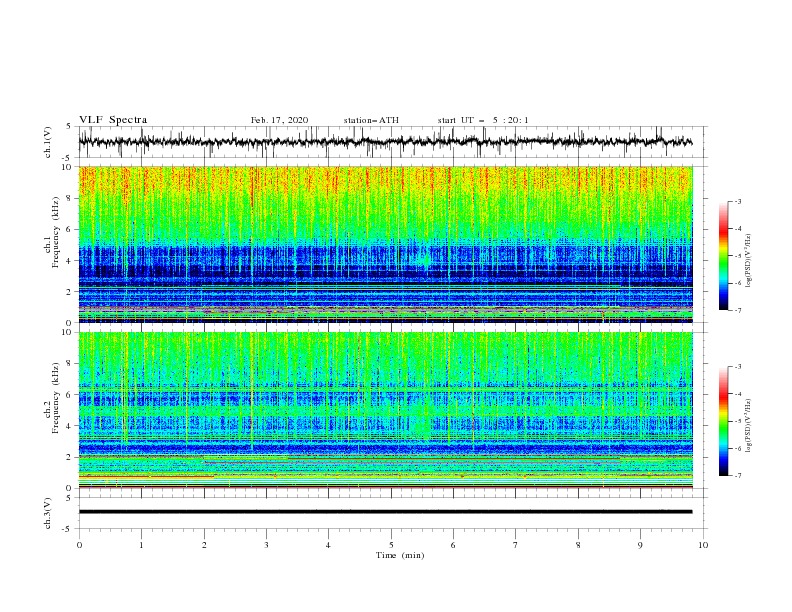Click the "VLF Spectra" title text
Image resolution: width=792 pixels, height=612 pixels.
tap(113, 120)
